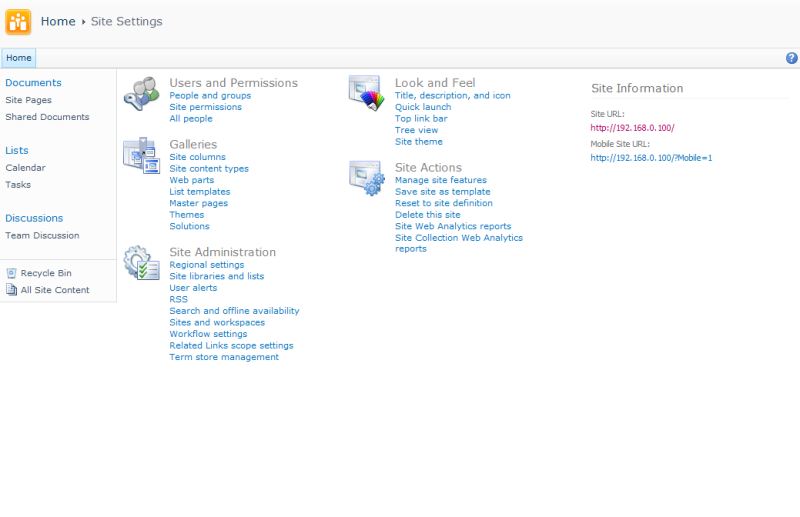Open Title, description, and icon settings
The height and width of the screenshot is (517, 800).
click(x=452, y=96)
